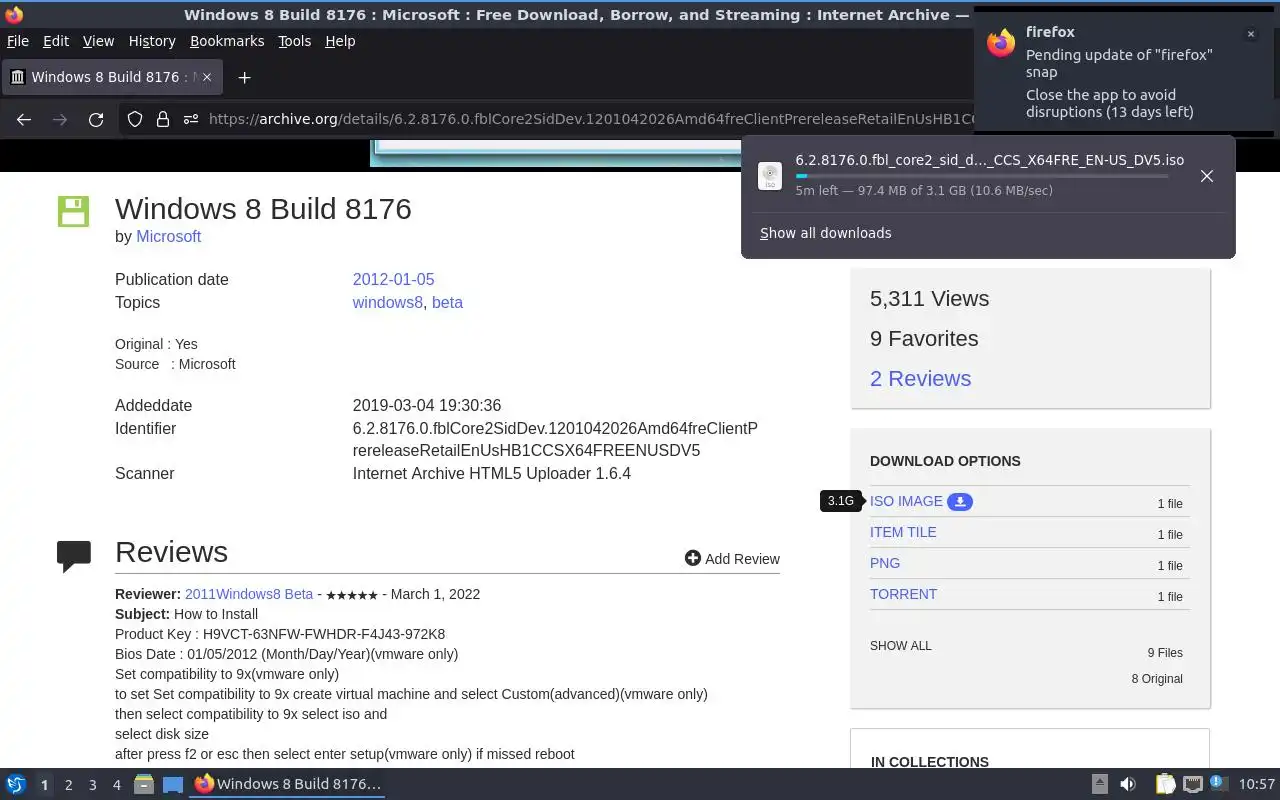Open ITEM TILE download option
The image size is (1280, 800).
[x=903, y=533]
